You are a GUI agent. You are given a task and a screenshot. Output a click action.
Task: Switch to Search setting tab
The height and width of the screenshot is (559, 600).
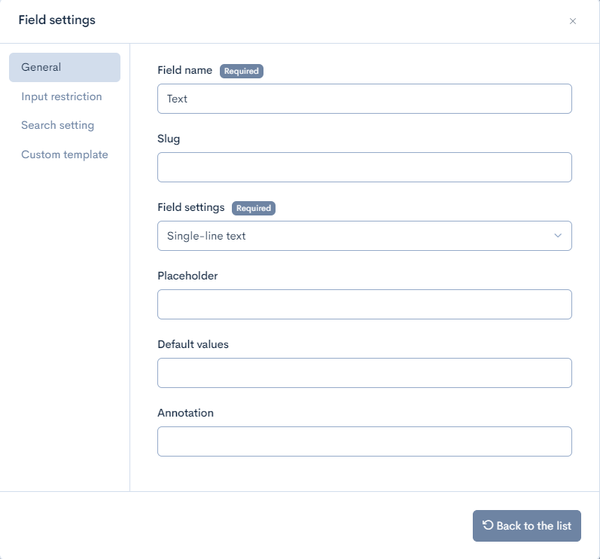pyautogui.click(x=58, y=125)
